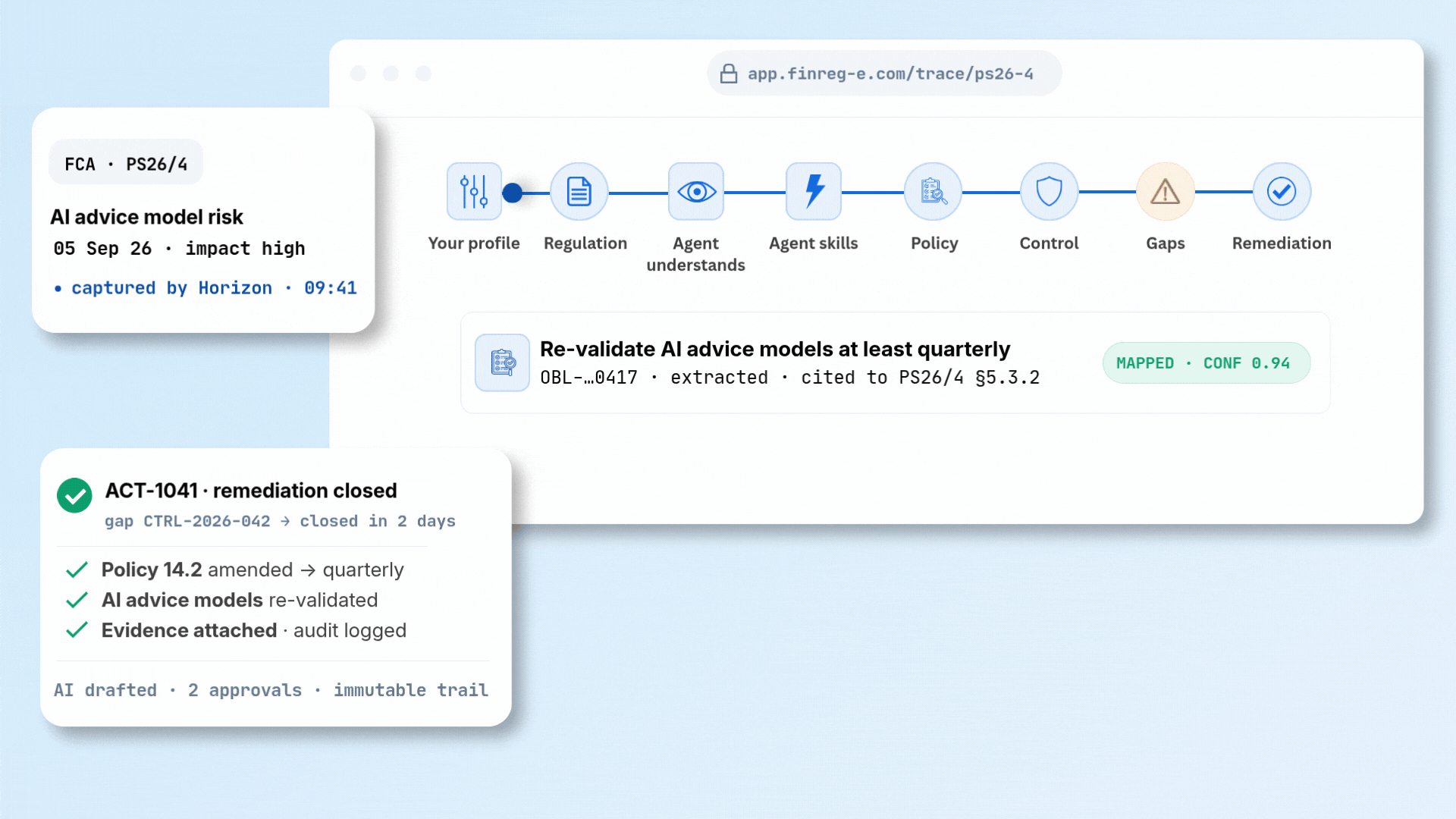
Task: Click 'Evidence attached · audit logged' row
Action: pyautogui.click(x=254, y=630)
